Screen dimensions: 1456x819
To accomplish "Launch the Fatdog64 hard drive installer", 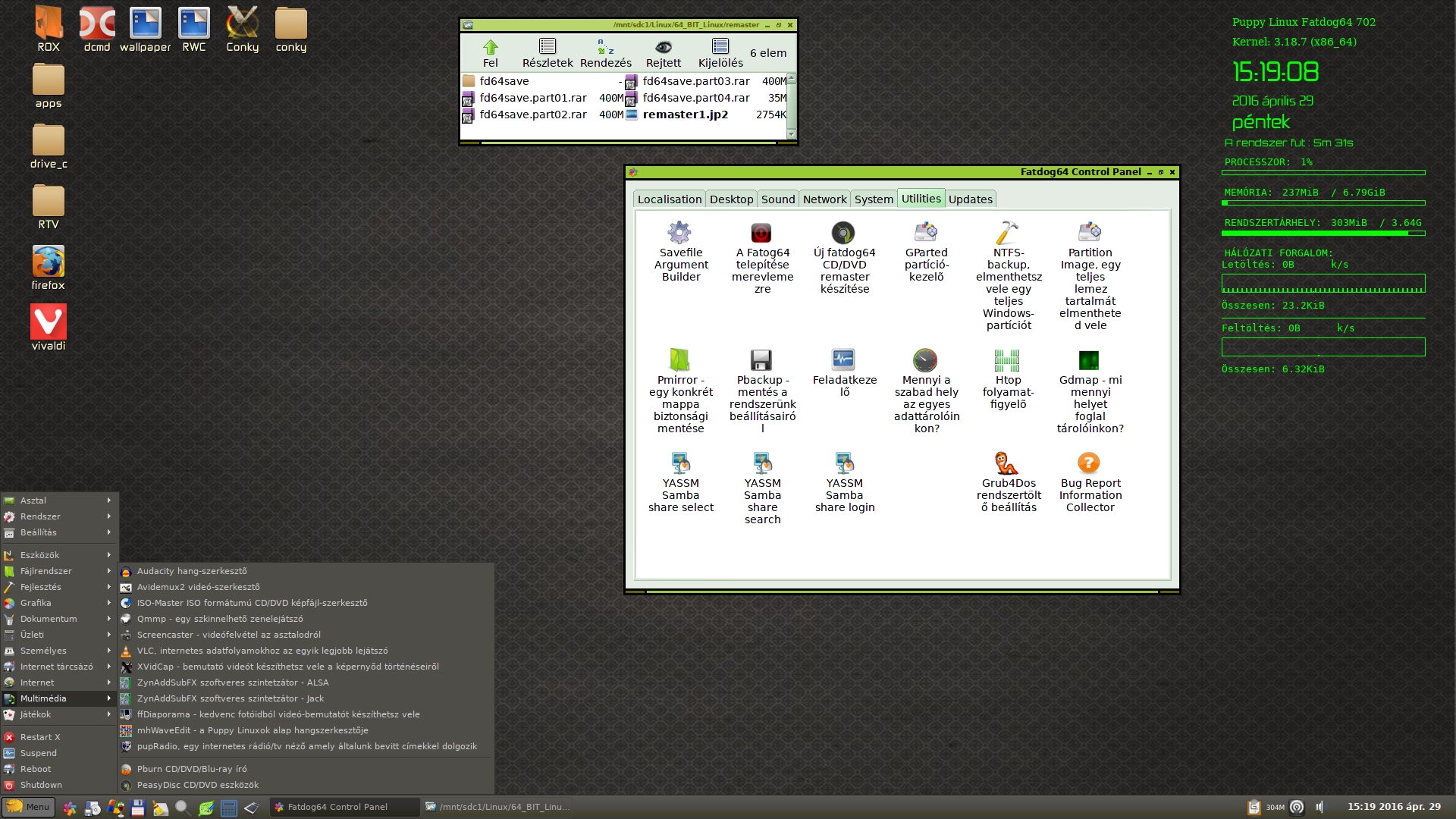I will [x=762, y=258].
